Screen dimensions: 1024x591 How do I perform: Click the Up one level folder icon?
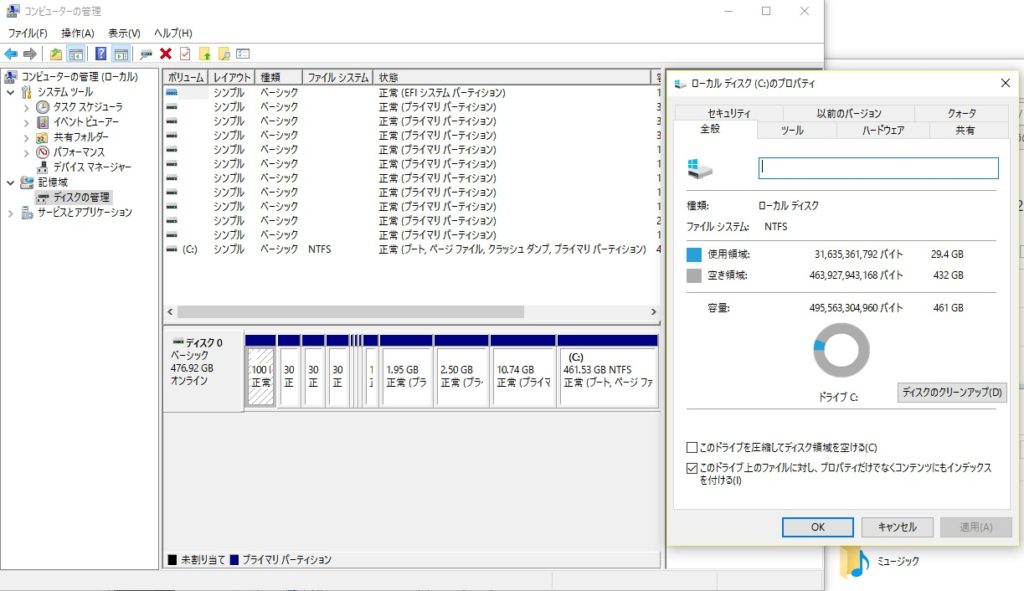pyautogui.click(x=56, y=54)
